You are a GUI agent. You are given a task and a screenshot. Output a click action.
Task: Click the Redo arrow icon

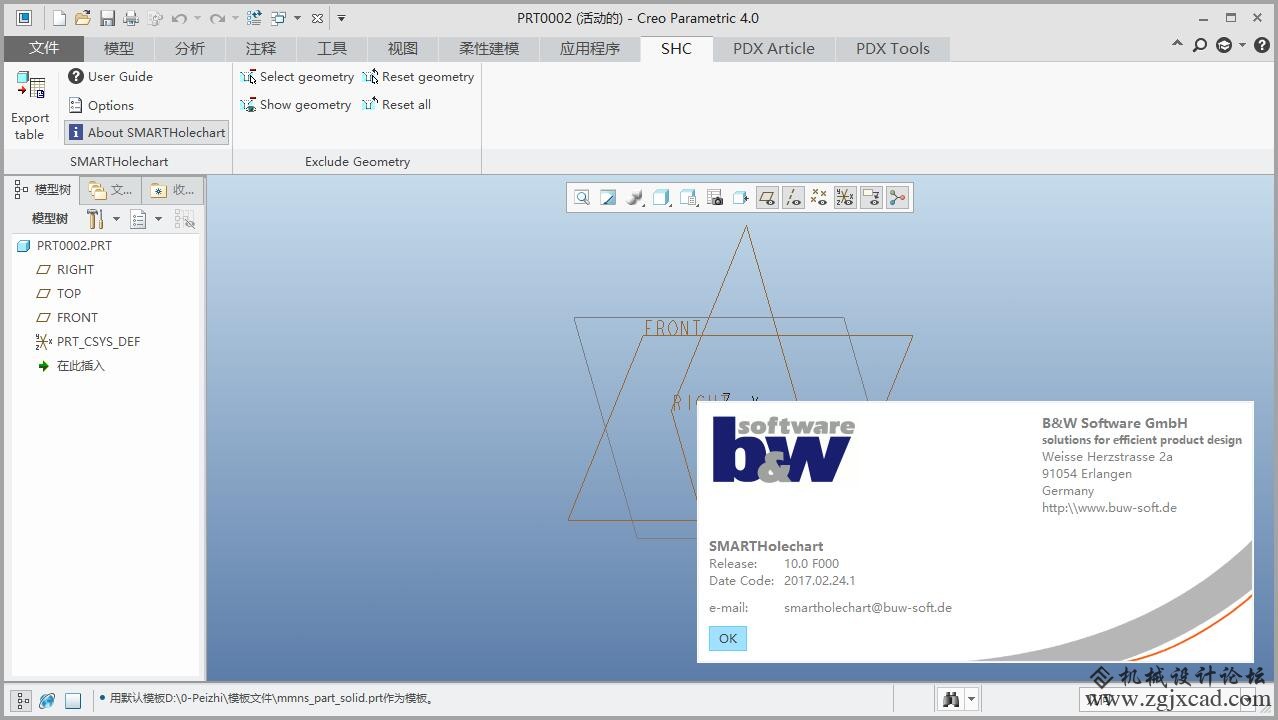(x=217, y=18)
